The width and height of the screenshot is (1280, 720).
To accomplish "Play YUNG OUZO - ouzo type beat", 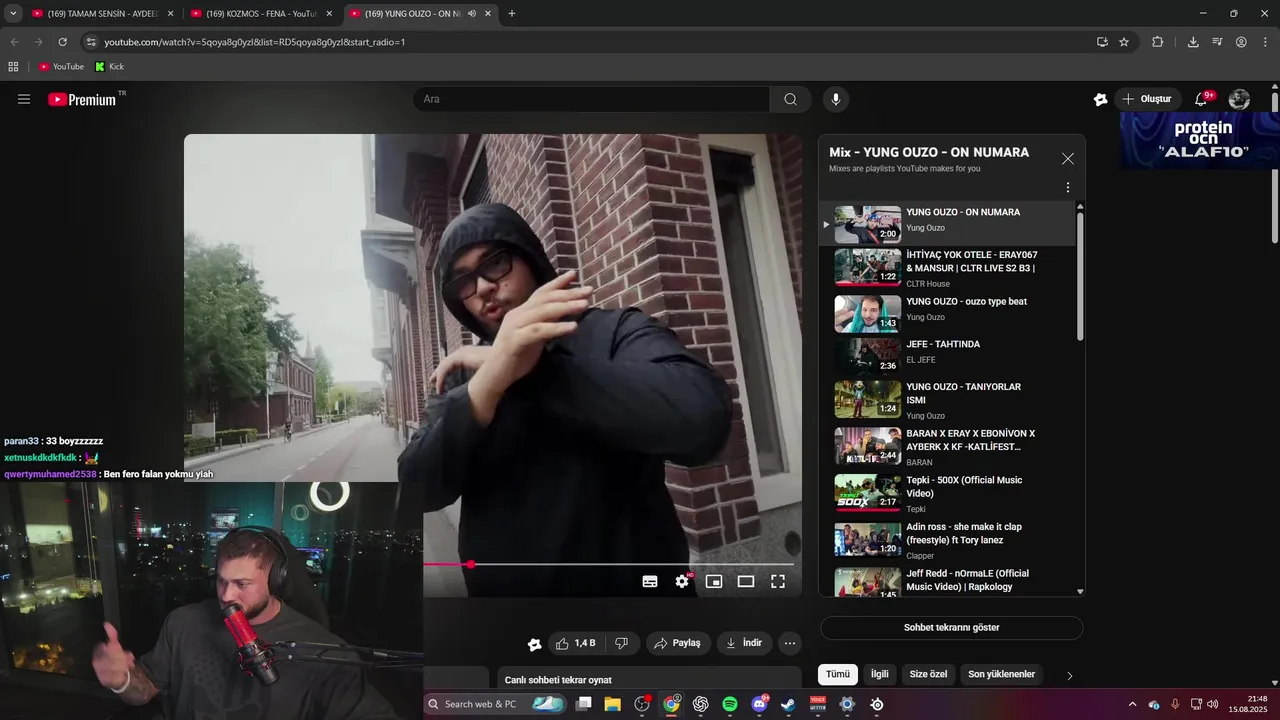I will pos(948,313).
